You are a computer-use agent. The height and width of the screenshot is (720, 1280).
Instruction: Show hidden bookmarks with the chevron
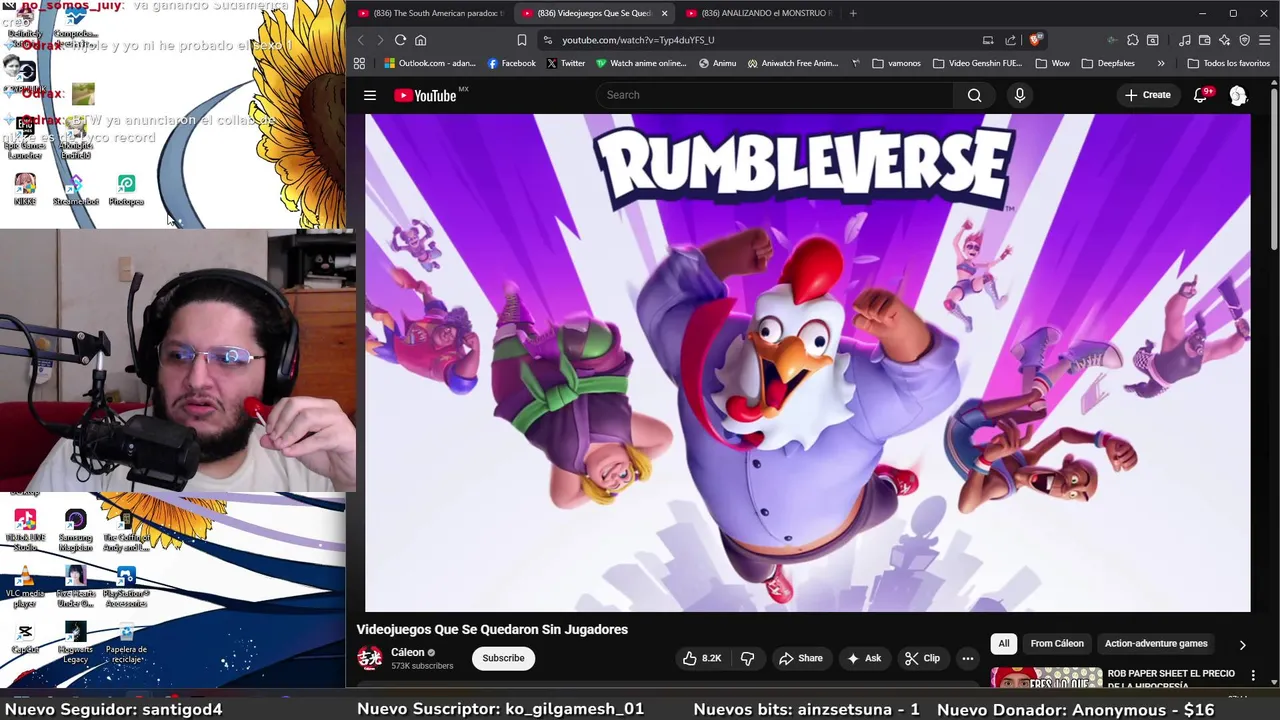(1161, 63)
